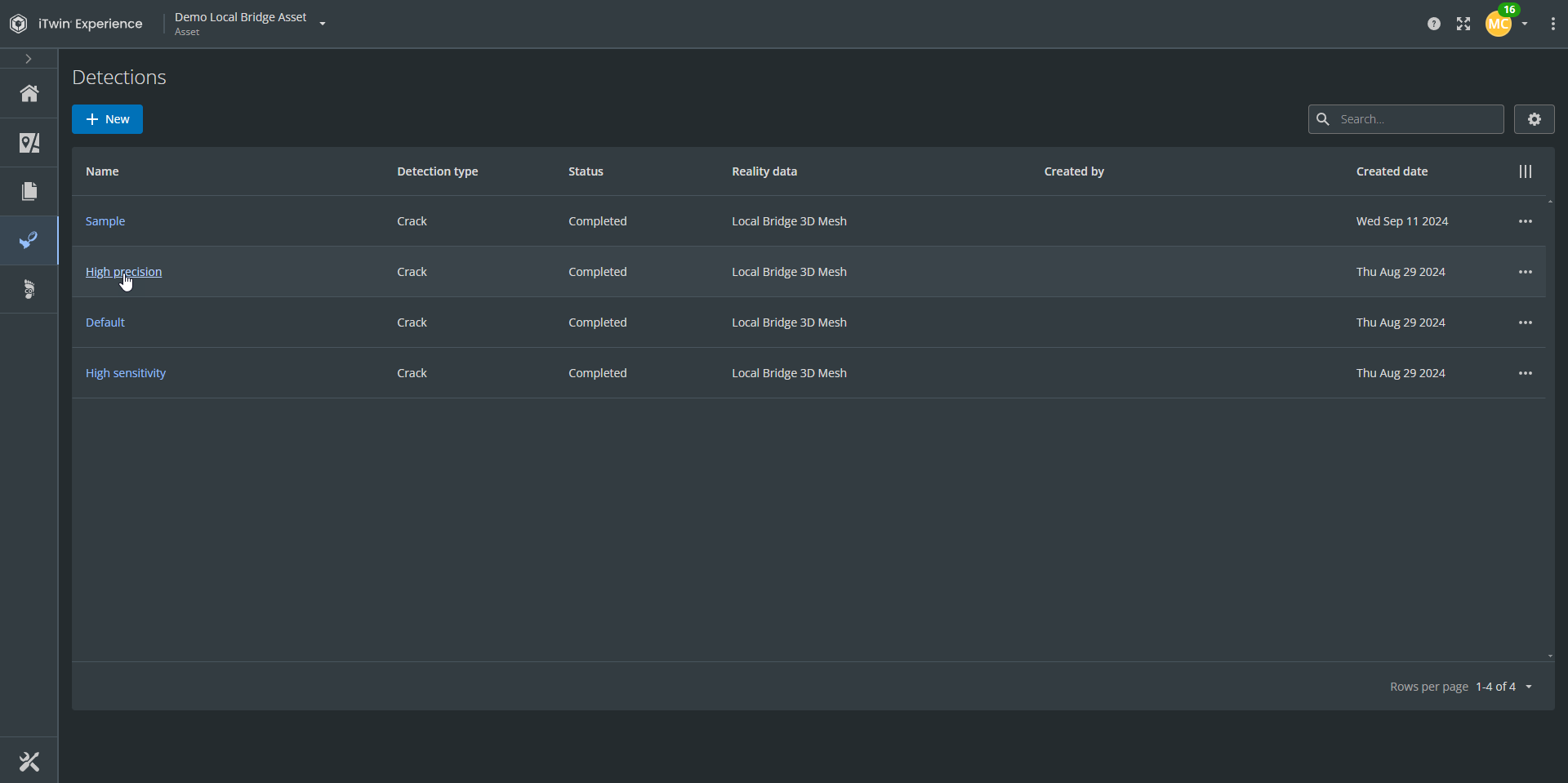Change rows per page dropdown
Screen dimensions: 1568x783
tap(1529, 687)
